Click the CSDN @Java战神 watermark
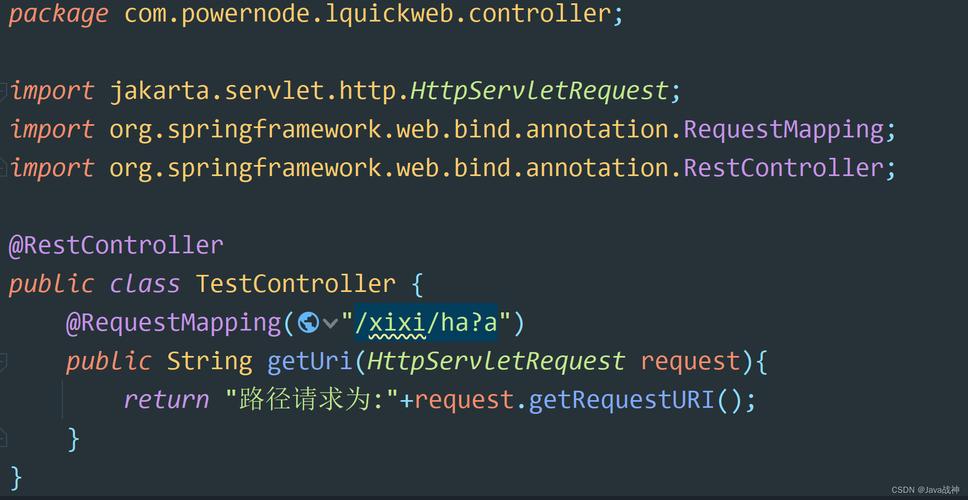This screenshot has width=968, height=500. click(925, 490)
